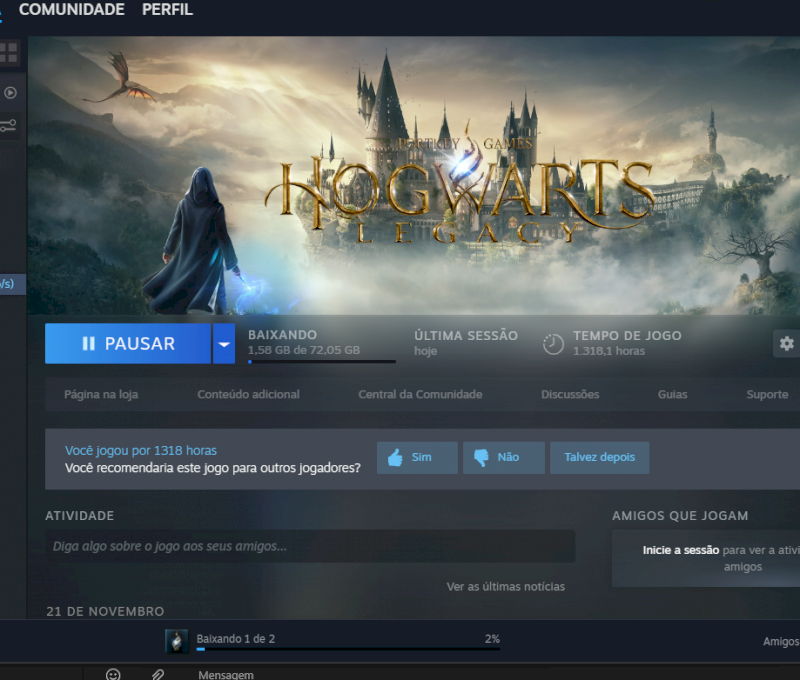Expand the dropdown arrow beside PAUSAR
800x680 pixels.
(224, 343)
